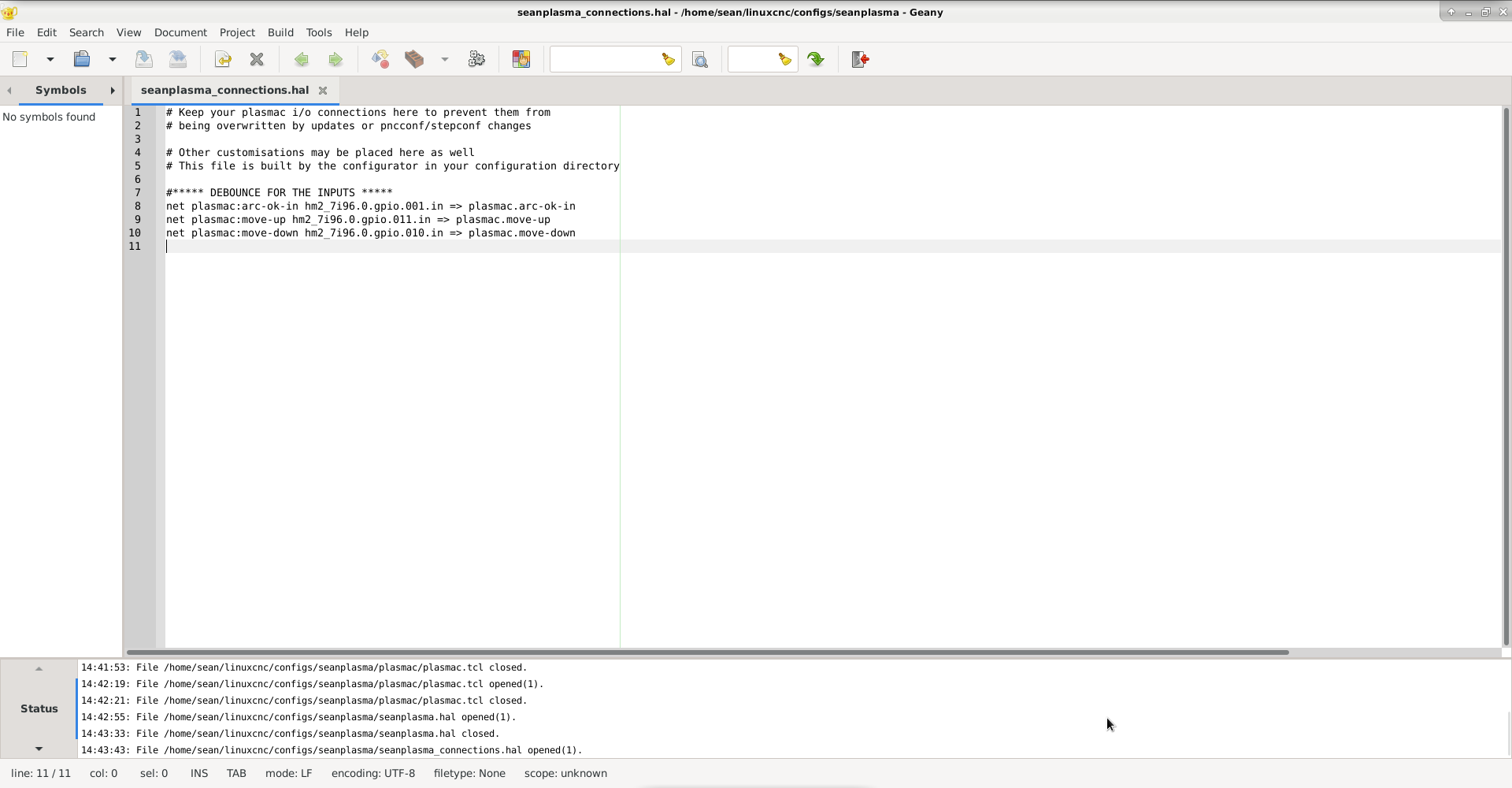Click 'No symbols found' text in sidebar

click(x=49, y=117)
